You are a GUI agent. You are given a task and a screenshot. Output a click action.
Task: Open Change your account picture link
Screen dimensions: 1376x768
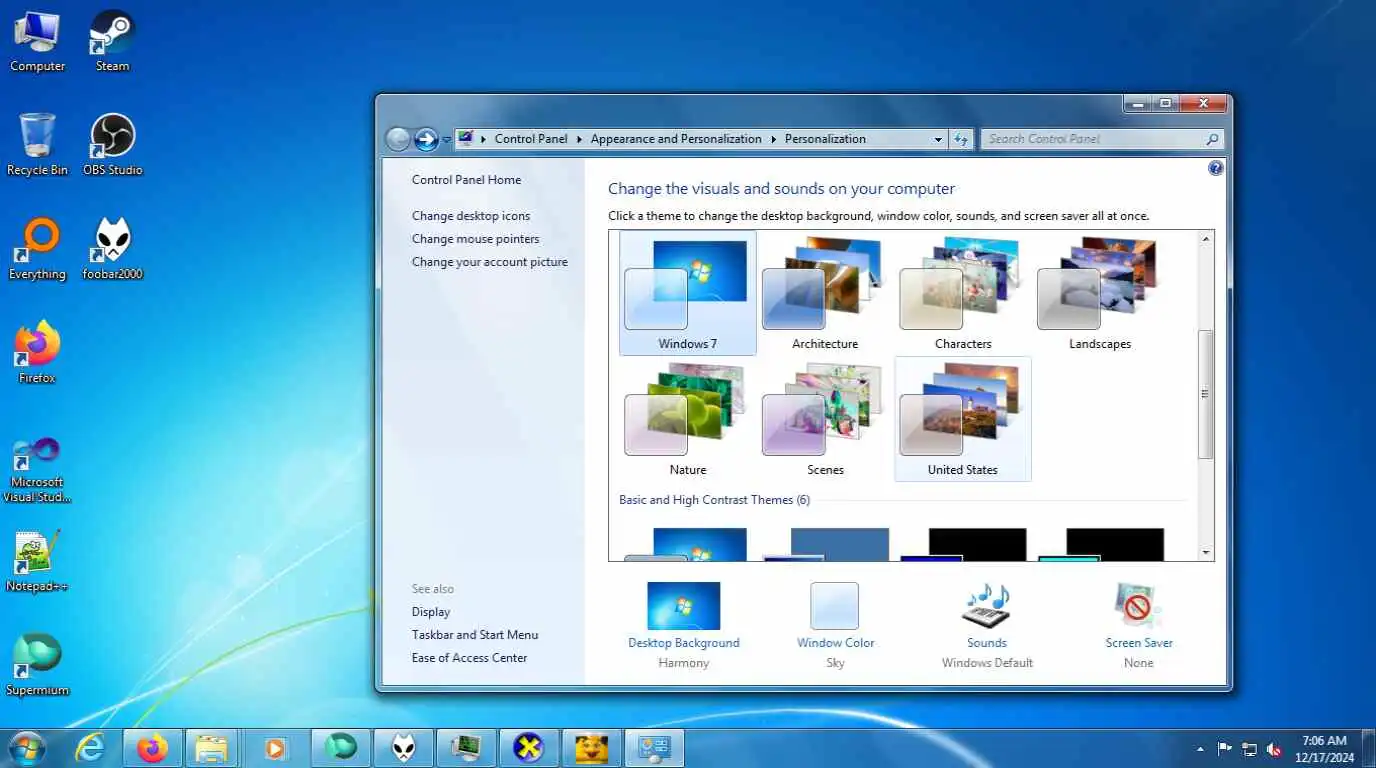pos(489,262)
